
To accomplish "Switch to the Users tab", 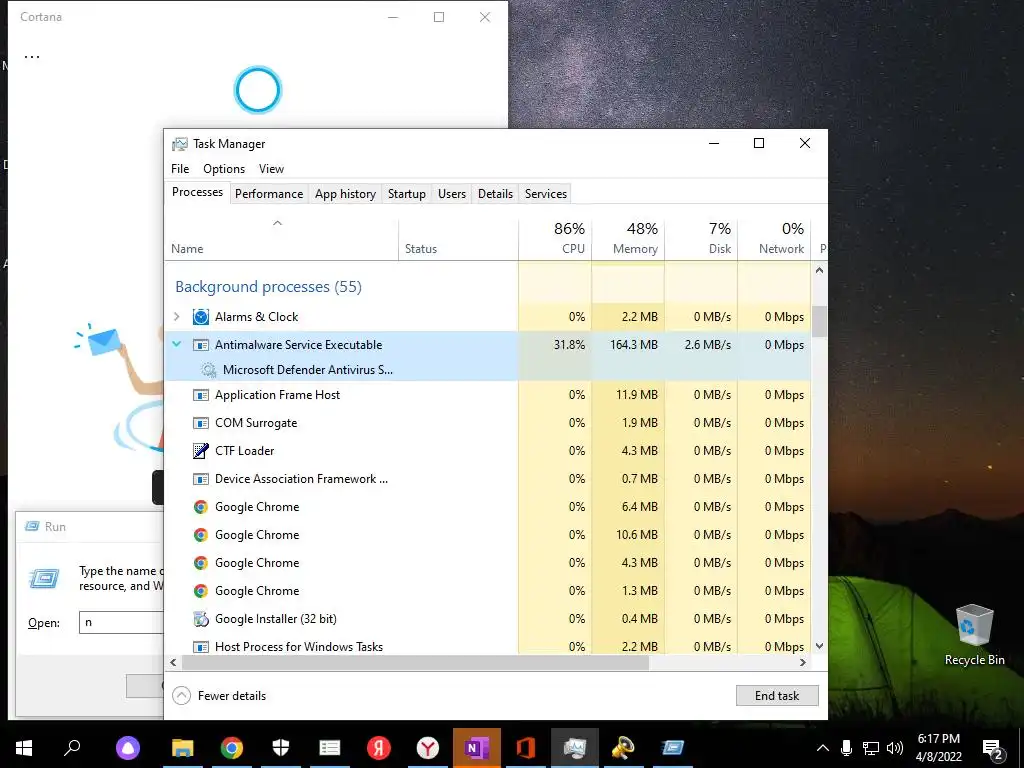I will [x=452, y=194].
